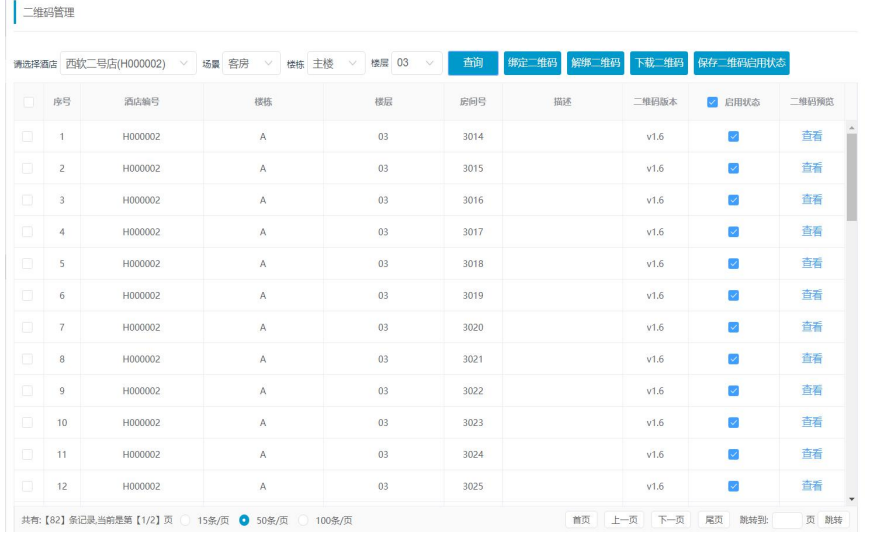Viewport: 896px width, 541px height.
Task: Select the 15条/页 radio option
Action: click(x=185, y=520)
